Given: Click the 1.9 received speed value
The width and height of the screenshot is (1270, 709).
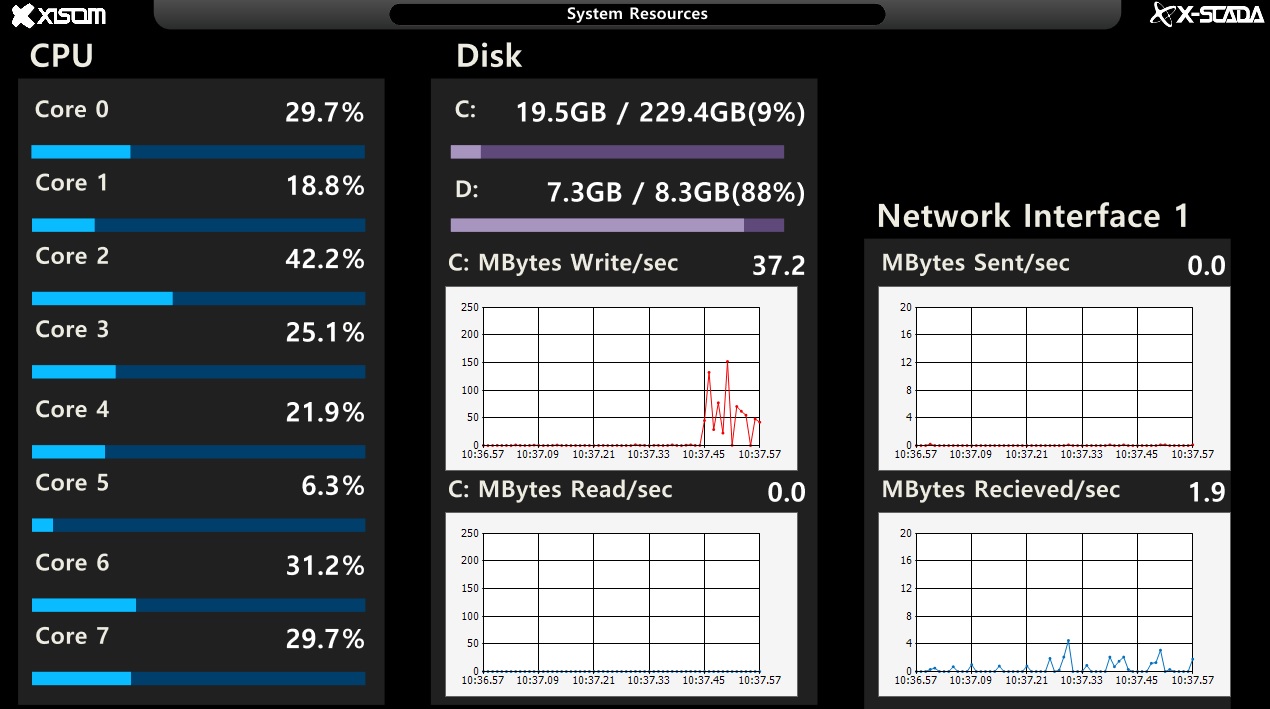Looking at the screenshot, I should [1207, 492].
